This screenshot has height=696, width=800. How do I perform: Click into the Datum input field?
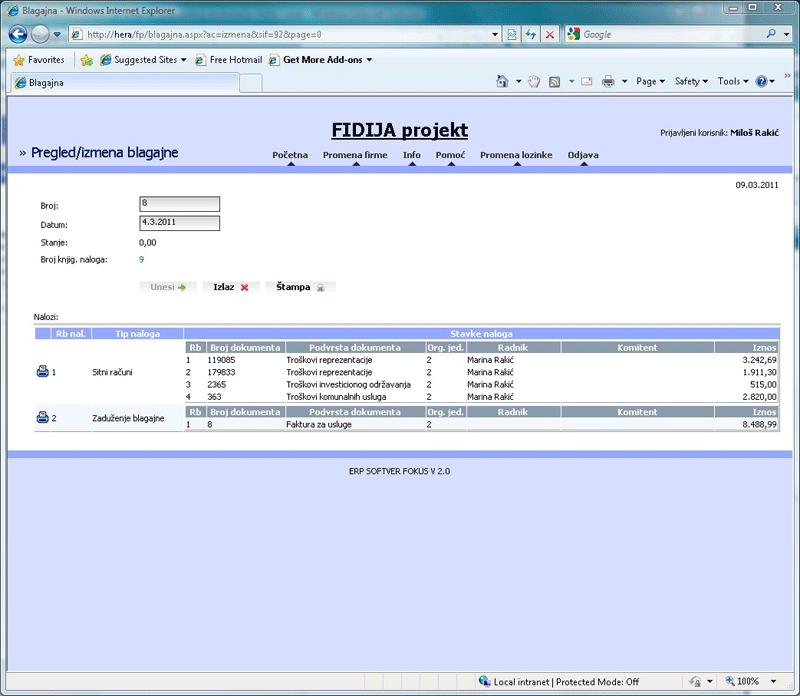(179, 223)
